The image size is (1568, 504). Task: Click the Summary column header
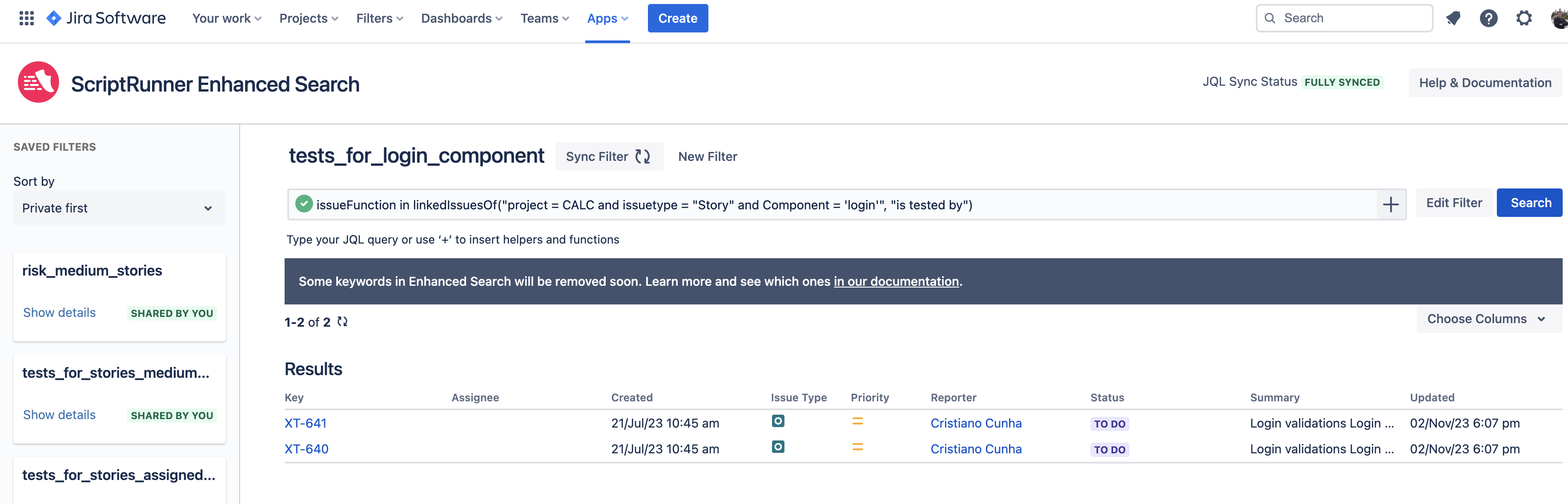coord(1275,397)
